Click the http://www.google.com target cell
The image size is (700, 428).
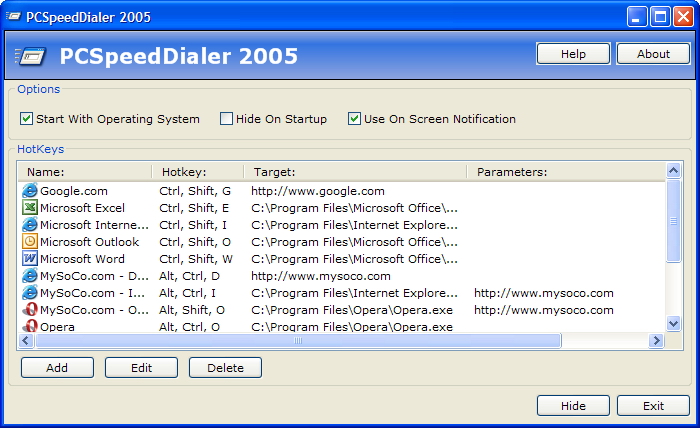click(x=318, y=191)
